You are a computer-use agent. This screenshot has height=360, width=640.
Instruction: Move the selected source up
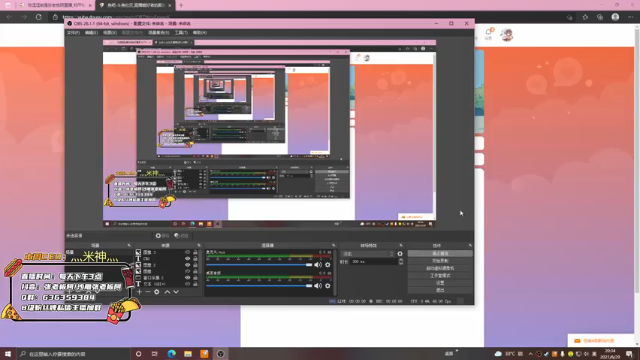point(167,292)
